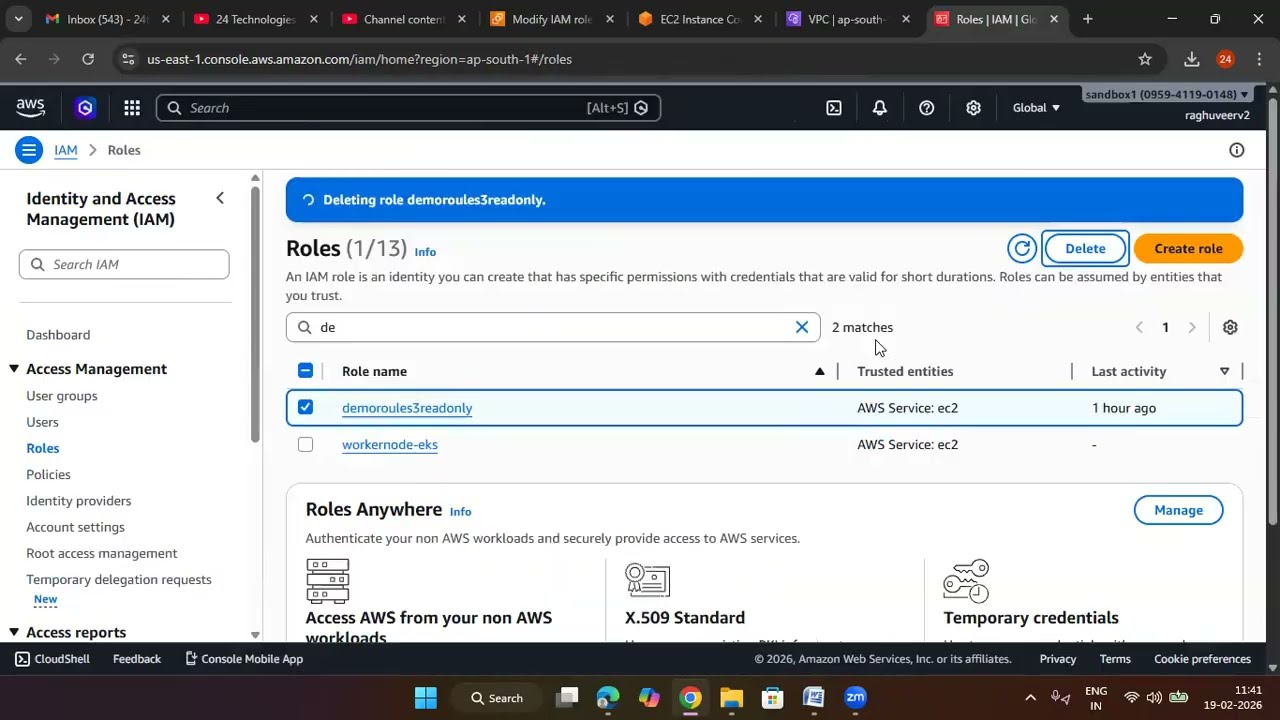Image resolution: width=1280 pixels, height=720 pixels.
Task: Go to the next roles page
Action: coord(1192,327)
